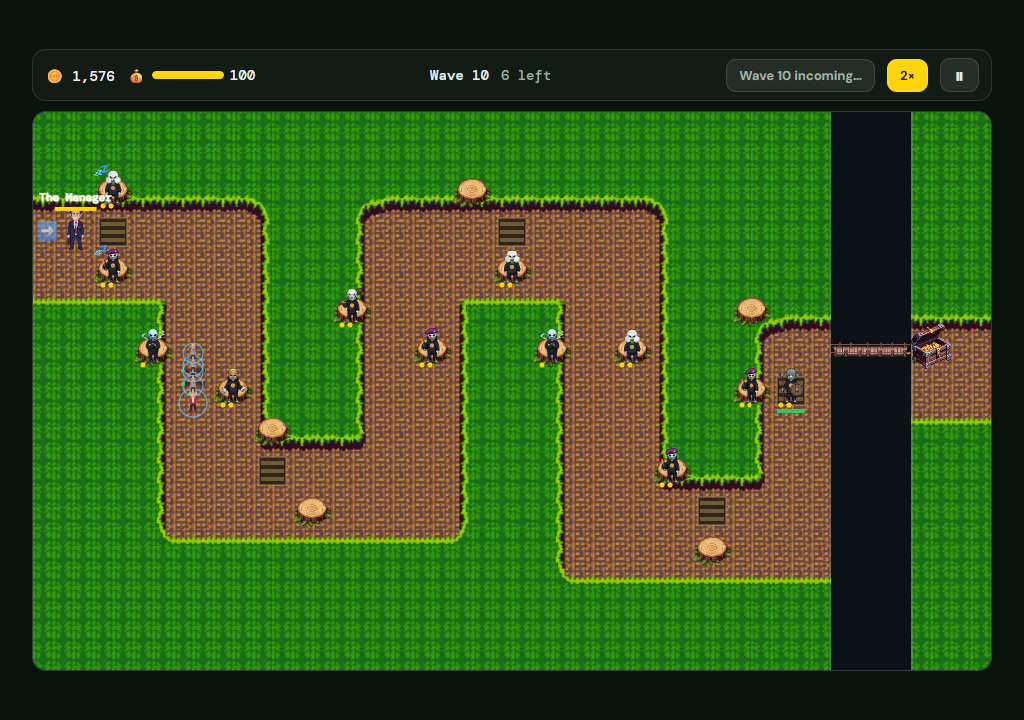Click the empty stump at the U-bend grass corner
Image resolution: width=1024 pixels, height=720 pixels.
coord(272,430)
